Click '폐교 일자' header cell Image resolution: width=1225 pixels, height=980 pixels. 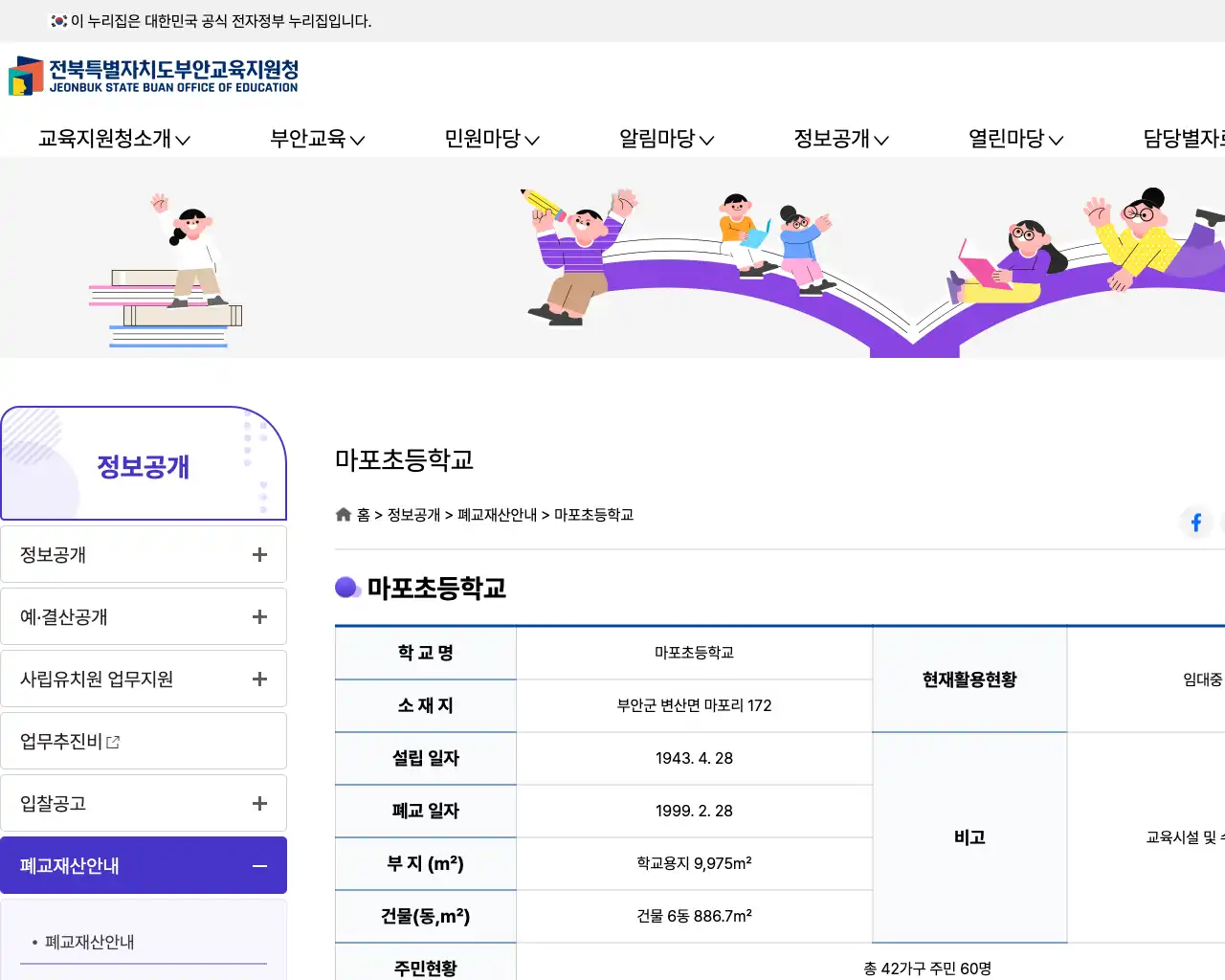click(x=426, y=811)
